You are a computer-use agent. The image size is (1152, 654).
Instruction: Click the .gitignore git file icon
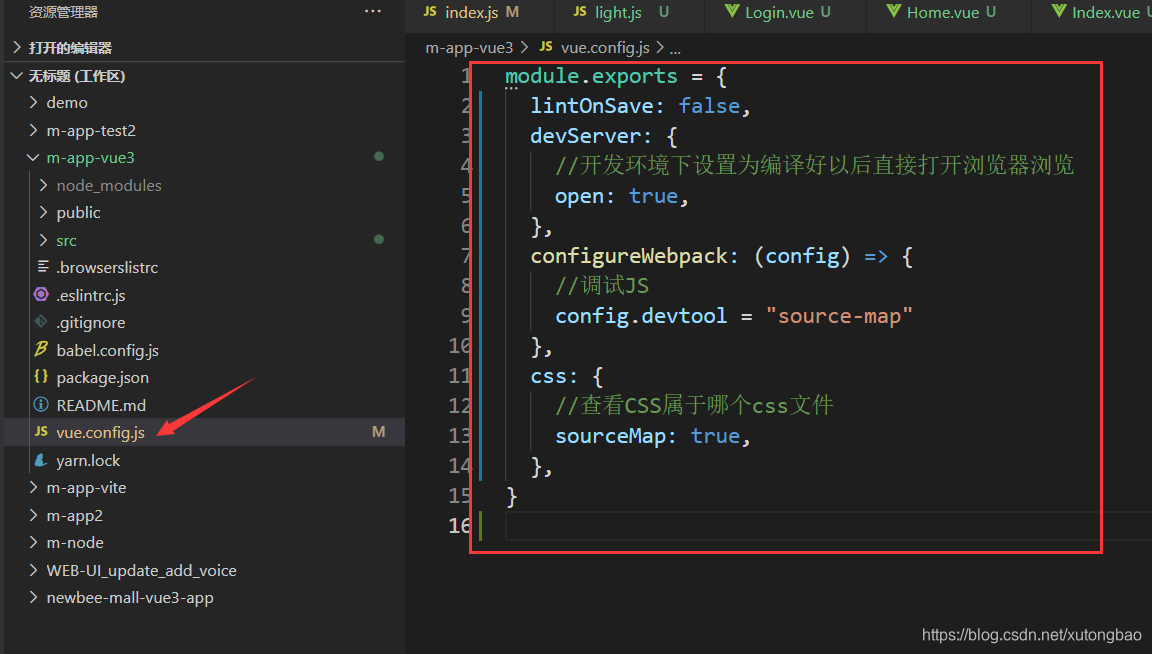[41, 322]
